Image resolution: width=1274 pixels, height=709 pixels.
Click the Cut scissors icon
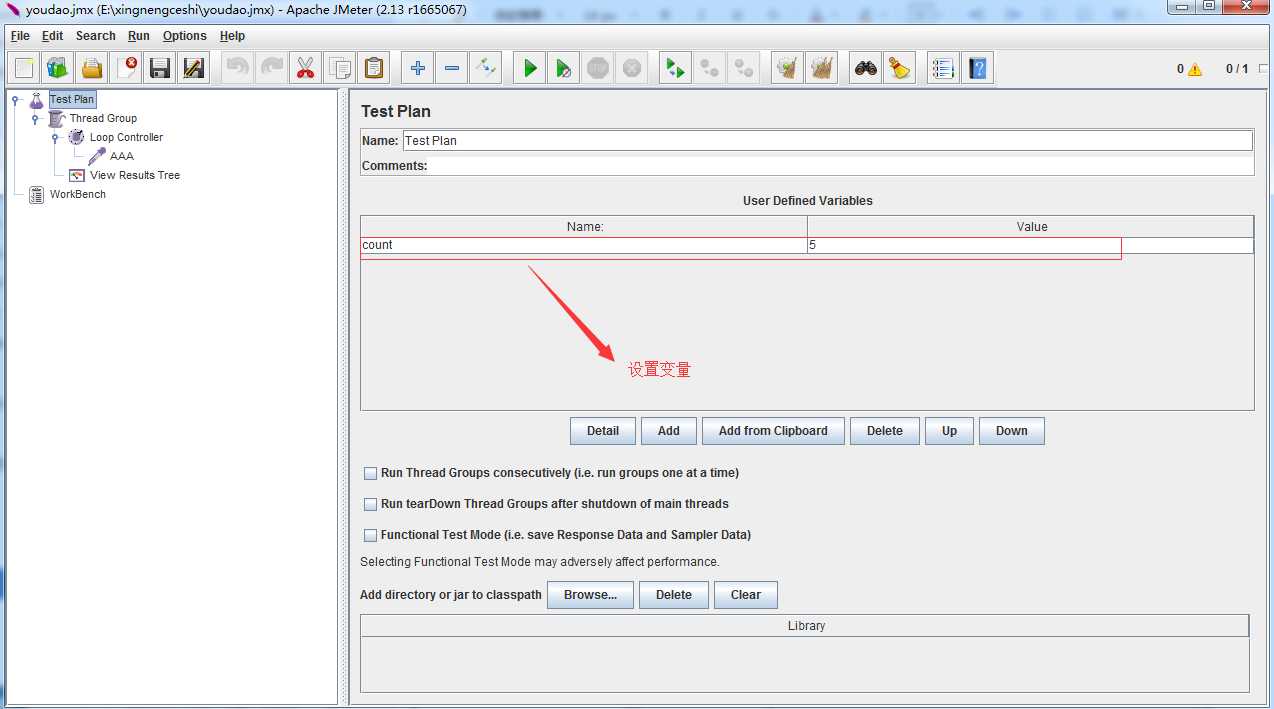coord(306,68)
